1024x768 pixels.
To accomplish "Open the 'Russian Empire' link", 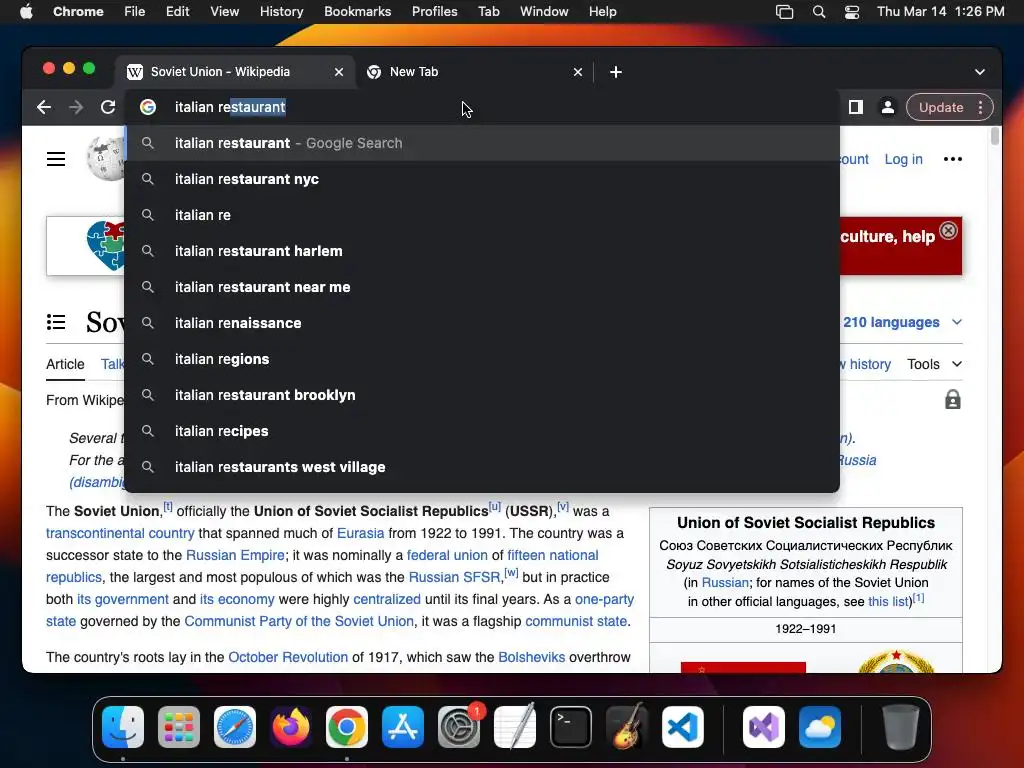I will coord(235,555).
